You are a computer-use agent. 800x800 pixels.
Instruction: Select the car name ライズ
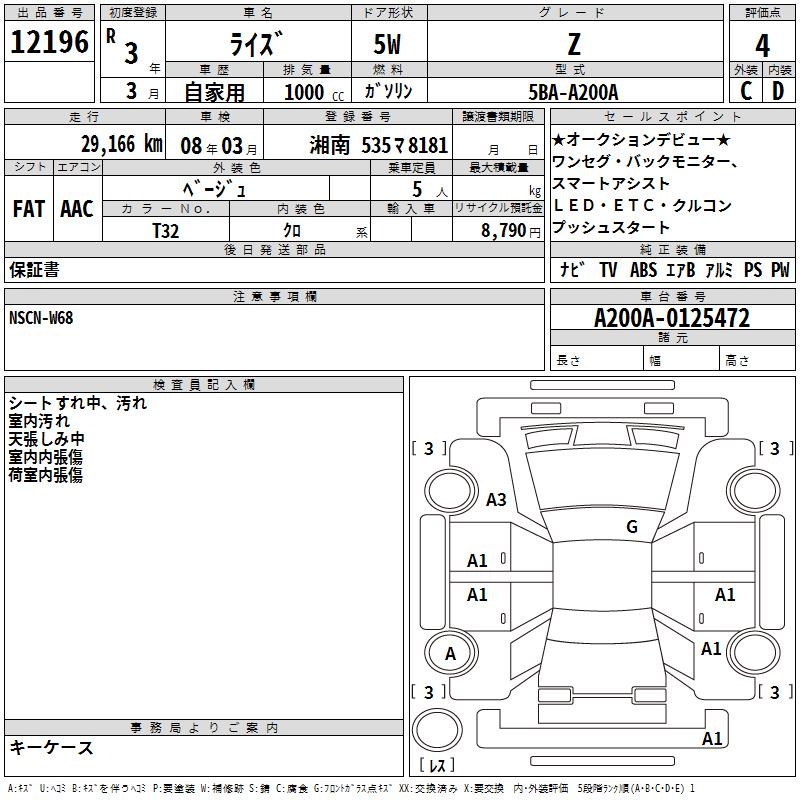256,44
